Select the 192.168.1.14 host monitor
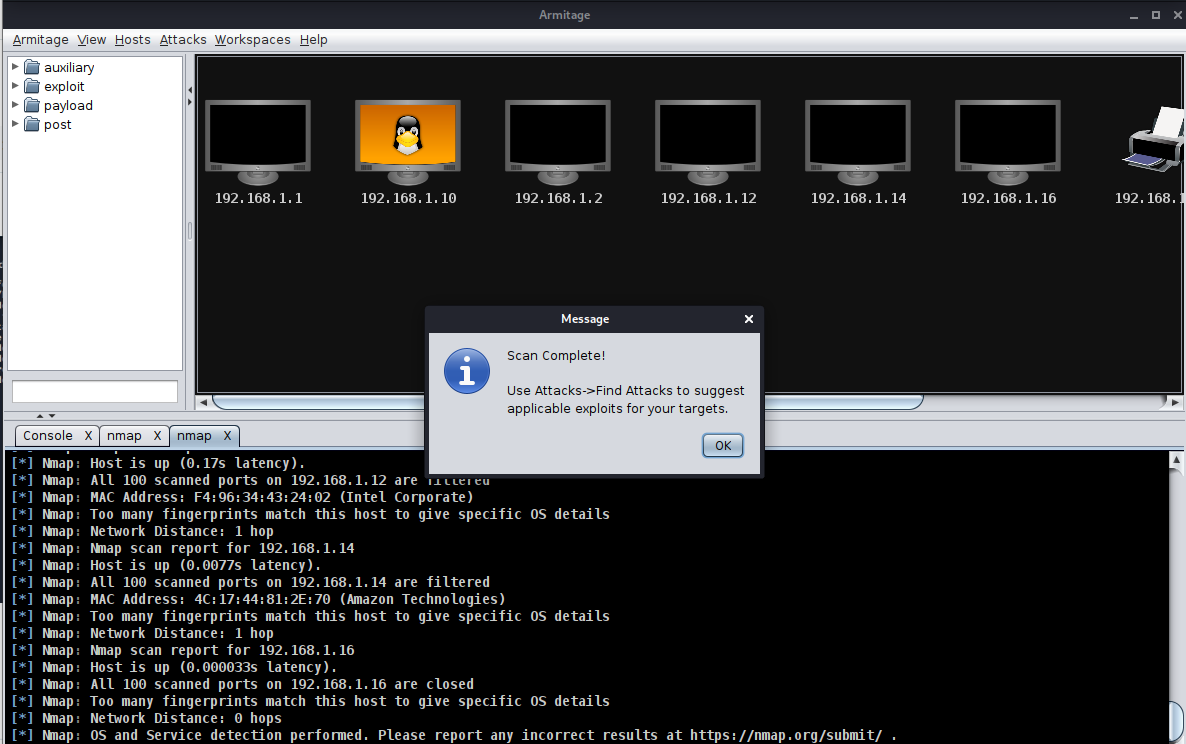This screenshot has width=1186, height=744. coord(858,142)
